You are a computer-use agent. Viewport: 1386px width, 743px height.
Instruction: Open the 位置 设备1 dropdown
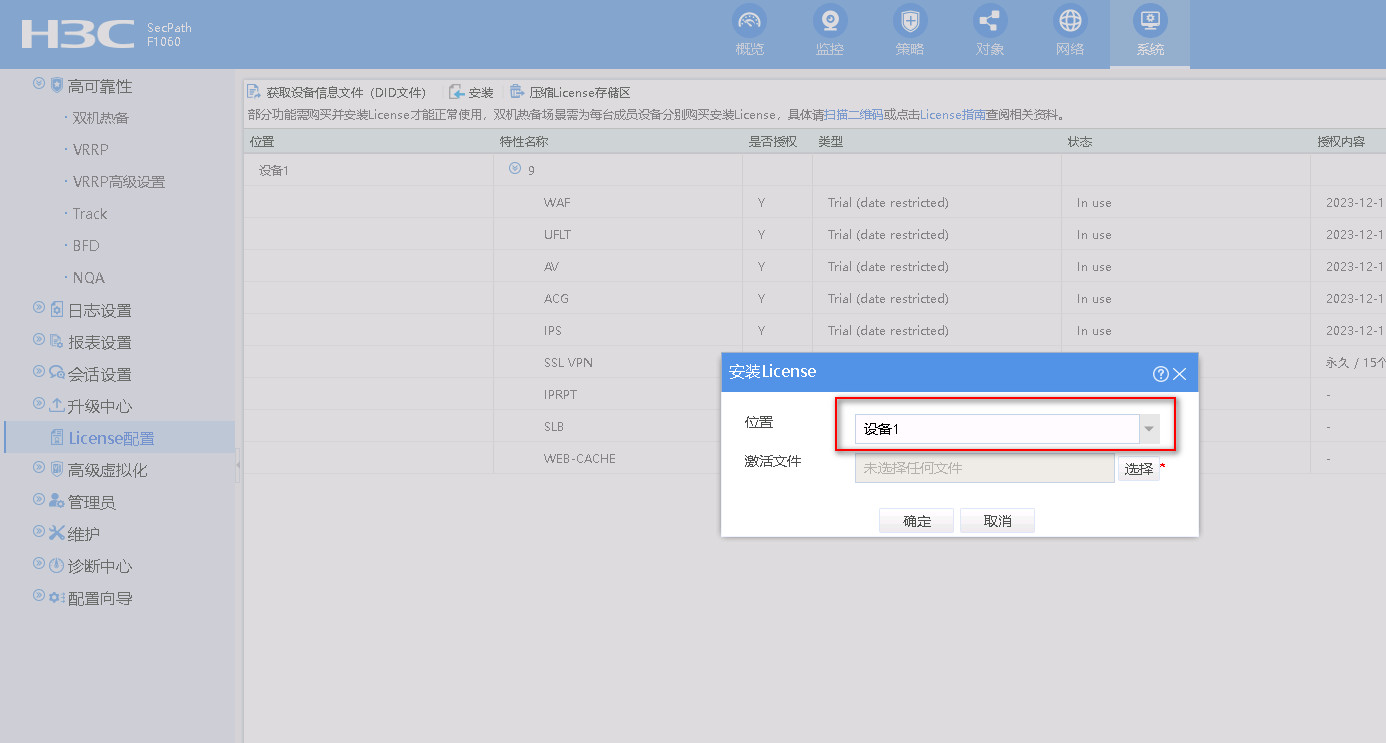(1149, 429)
